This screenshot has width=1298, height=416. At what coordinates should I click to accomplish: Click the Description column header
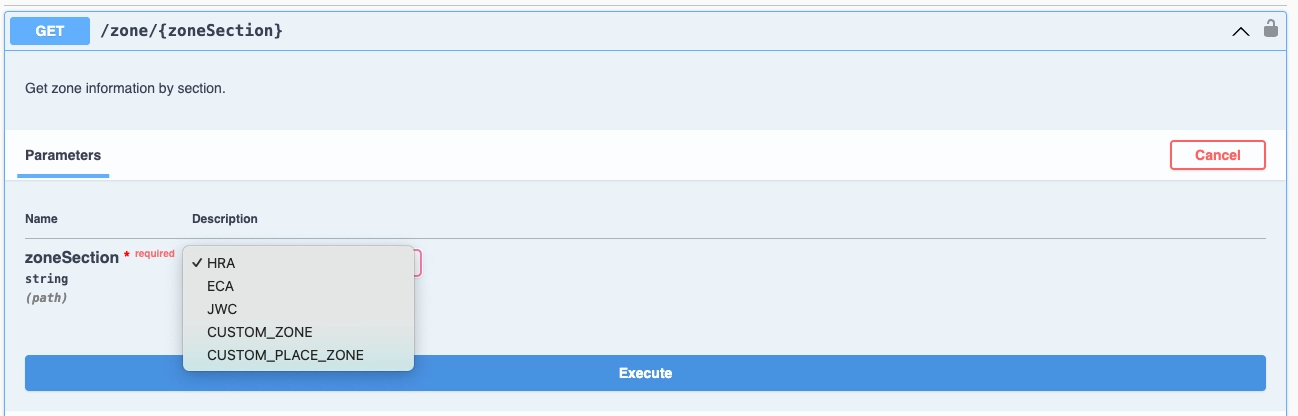225,219
